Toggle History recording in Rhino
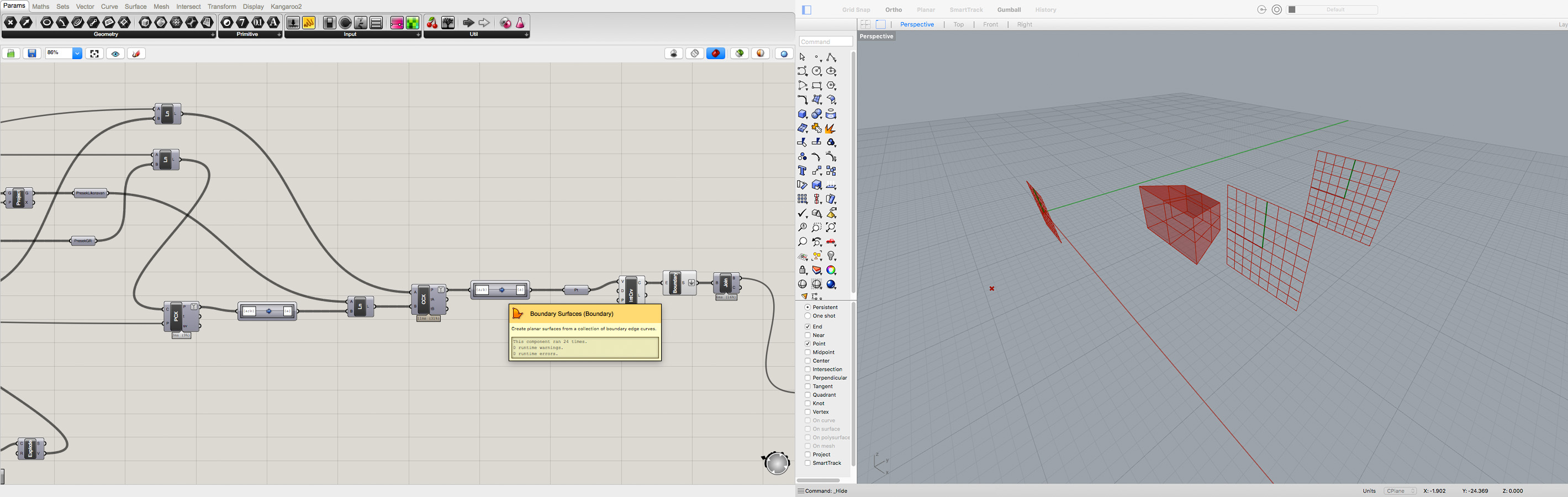The width and height of the screenshot is (1568, 497). tap(1046, 10)
